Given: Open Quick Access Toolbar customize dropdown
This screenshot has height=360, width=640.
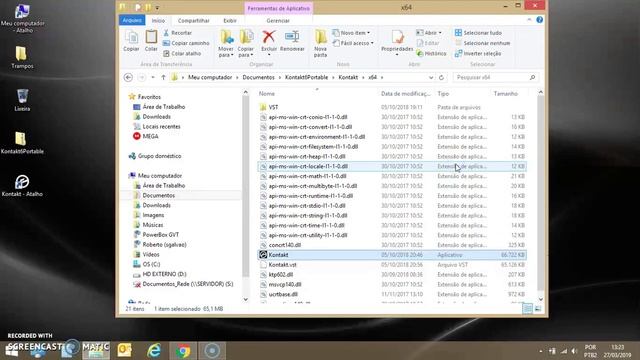Looking at the screenshot, I should click(x=157, y=7).
